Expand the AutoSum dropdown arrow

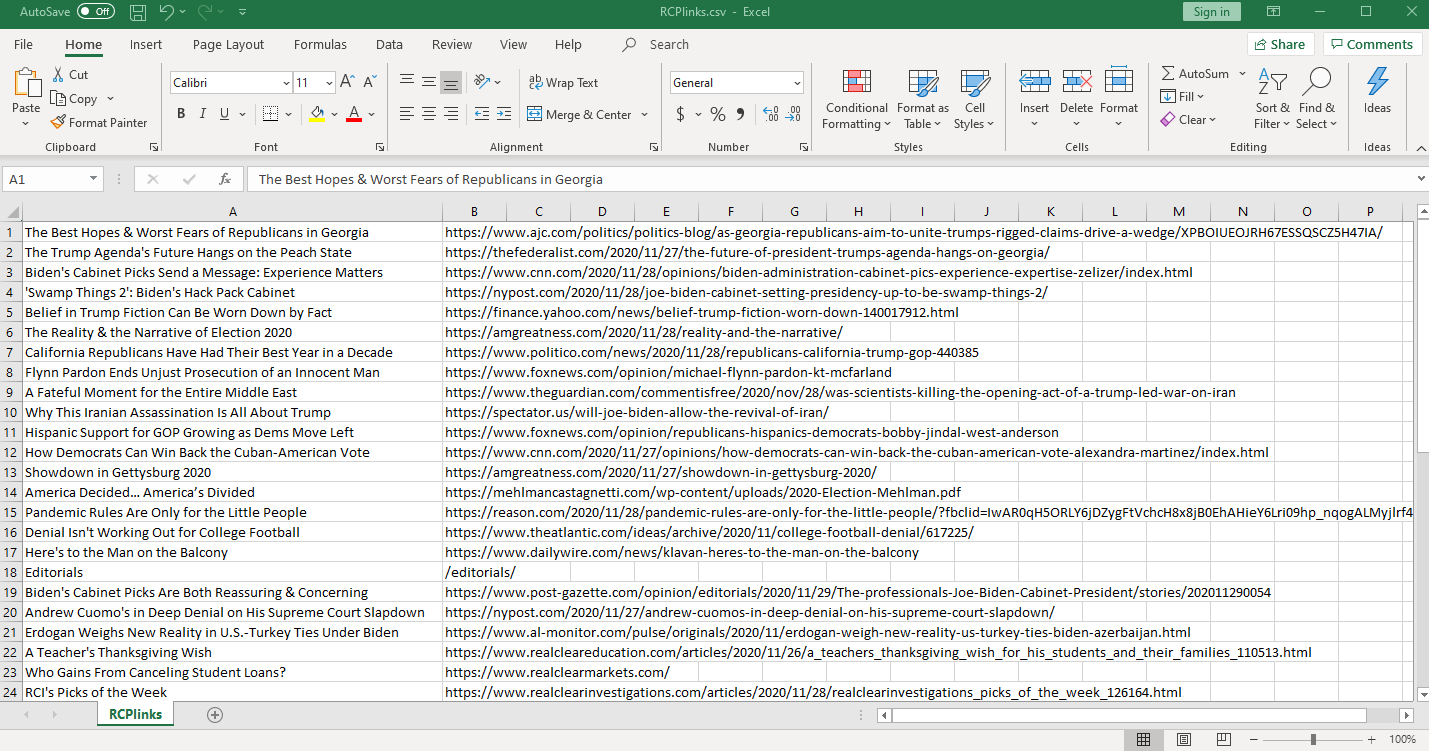pos(1242,74)
